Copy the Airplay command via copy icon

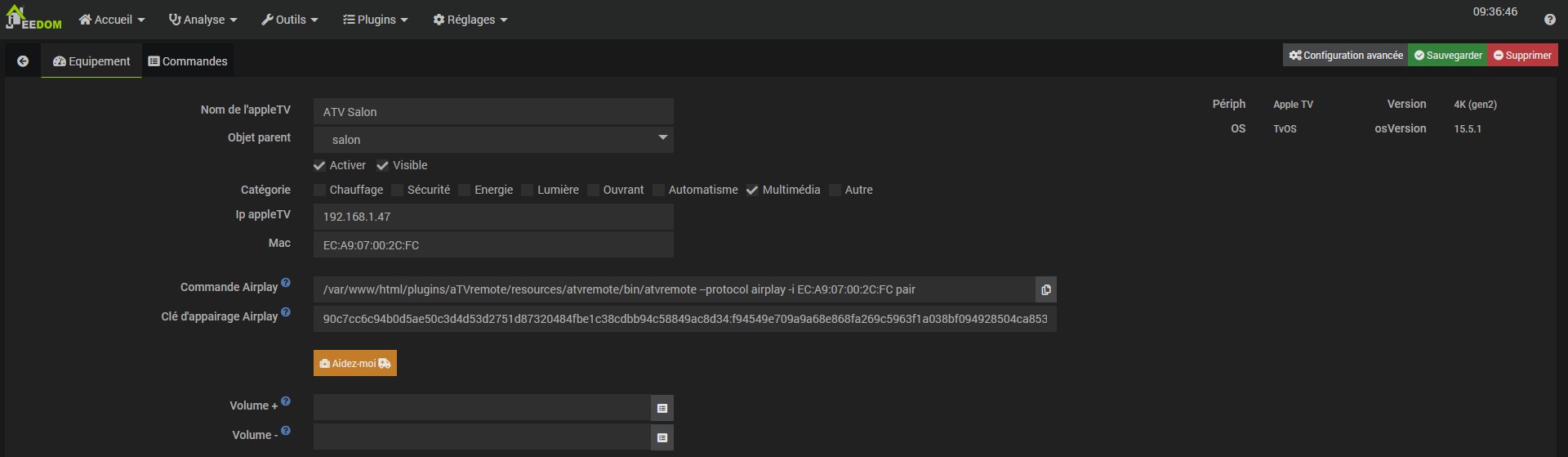[1045, 289]
